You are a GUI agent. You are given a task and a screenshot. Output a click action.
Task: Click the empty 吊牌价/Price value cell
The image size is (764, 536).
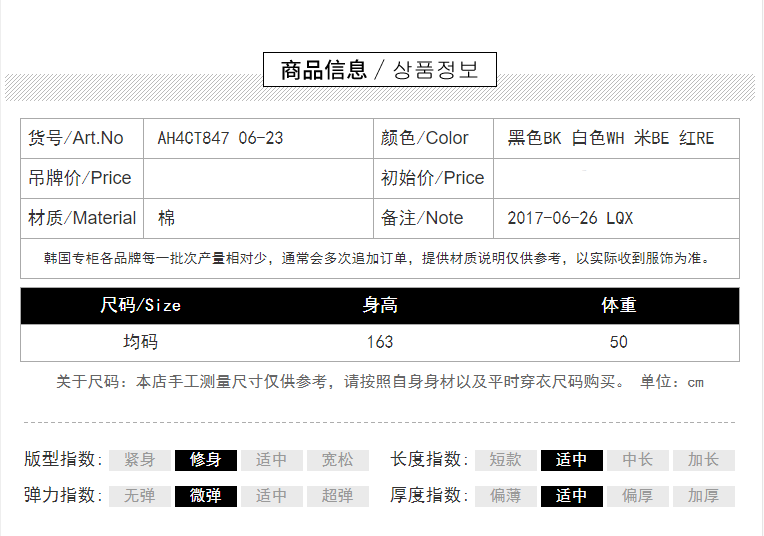(x=257, y=178)
